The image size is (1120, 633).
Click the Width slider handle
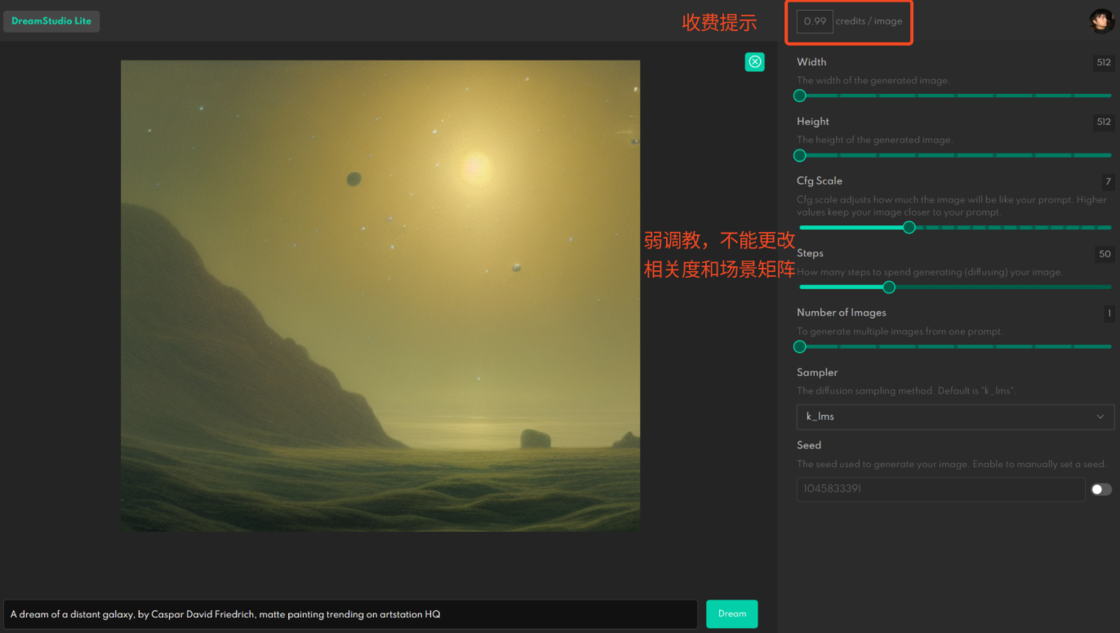tap(799, 95)
